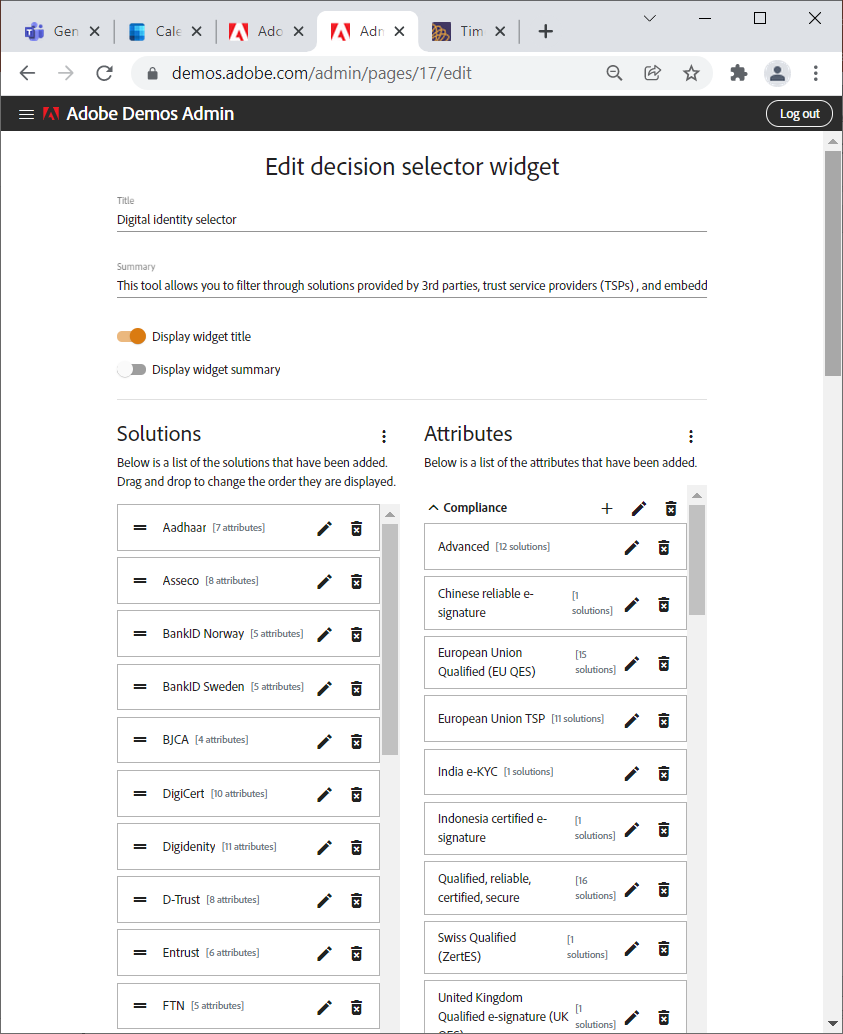Click the page vertical scrollbar thumb

click(x=832, y=263)
